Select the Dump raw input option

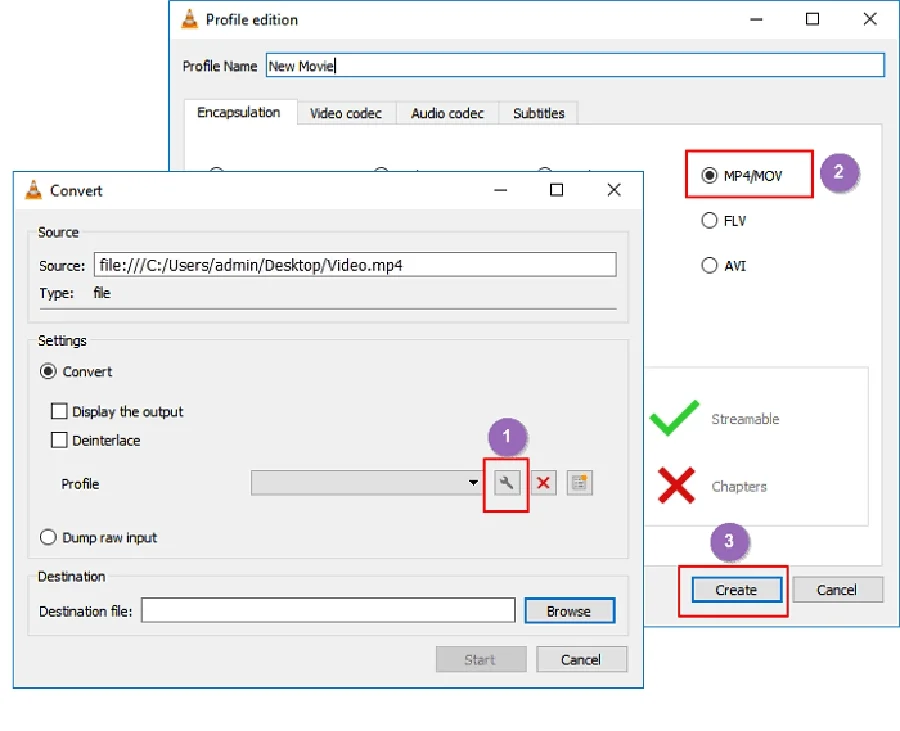click(x=48, y=538)
